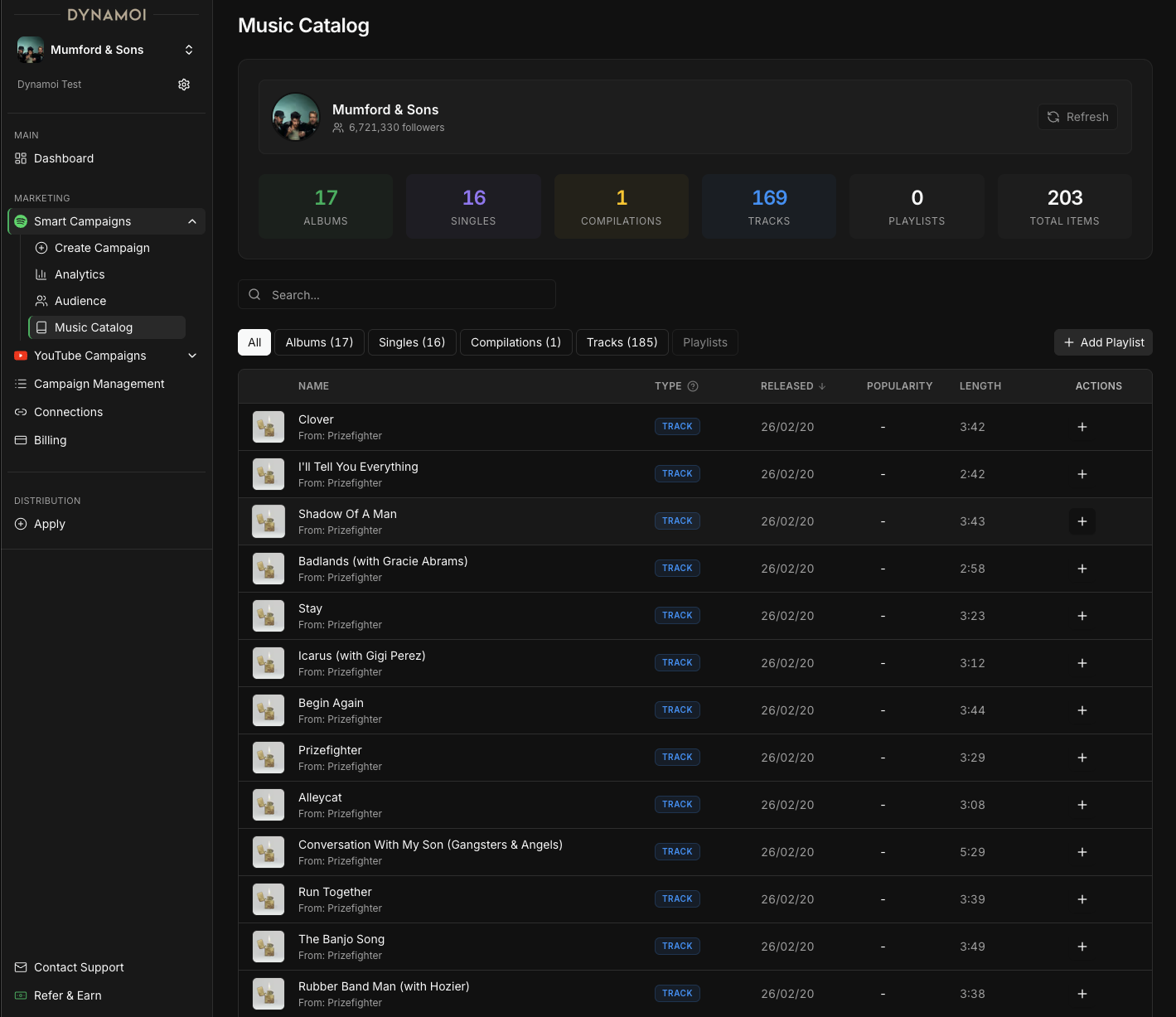Select the Tracks (185) tab
This screenshot has width=1176, height=1017.
point(622,342)
